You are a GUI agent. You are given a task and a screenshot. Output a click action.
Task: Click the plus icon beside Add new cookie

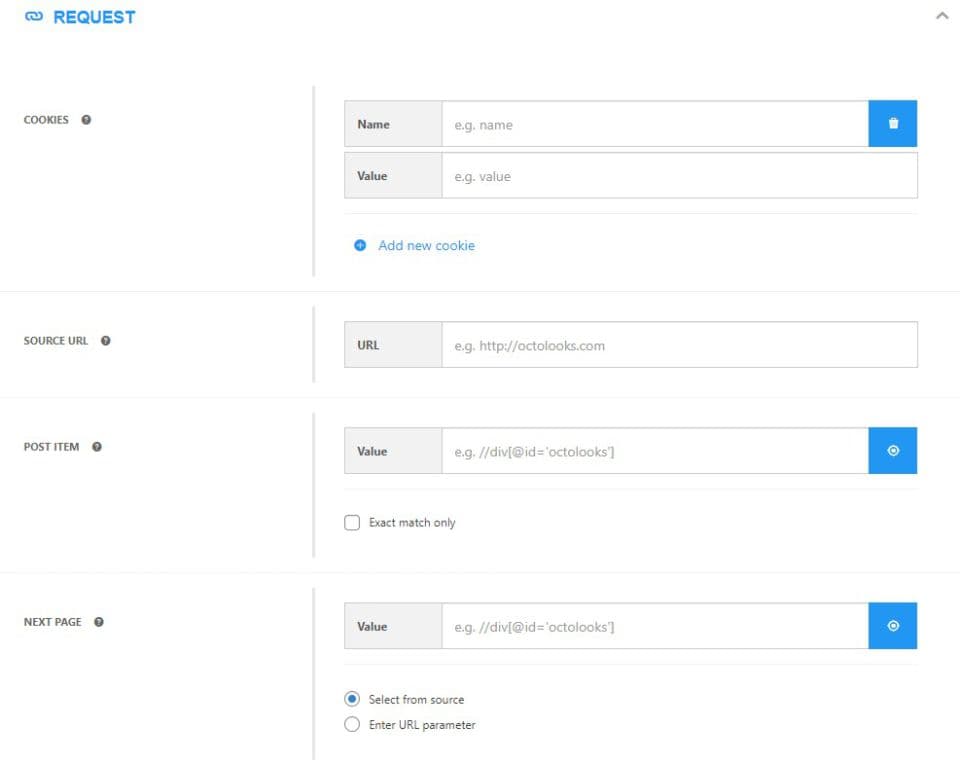click(x=360, y=246)
